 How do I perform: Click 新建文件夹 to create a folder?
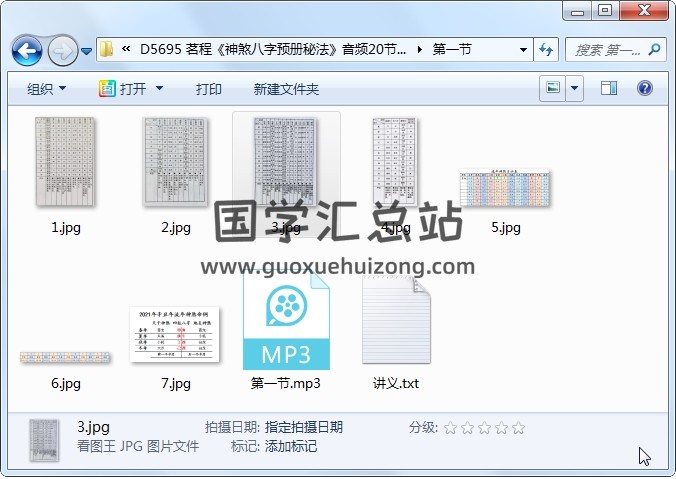tap(286, 89)
